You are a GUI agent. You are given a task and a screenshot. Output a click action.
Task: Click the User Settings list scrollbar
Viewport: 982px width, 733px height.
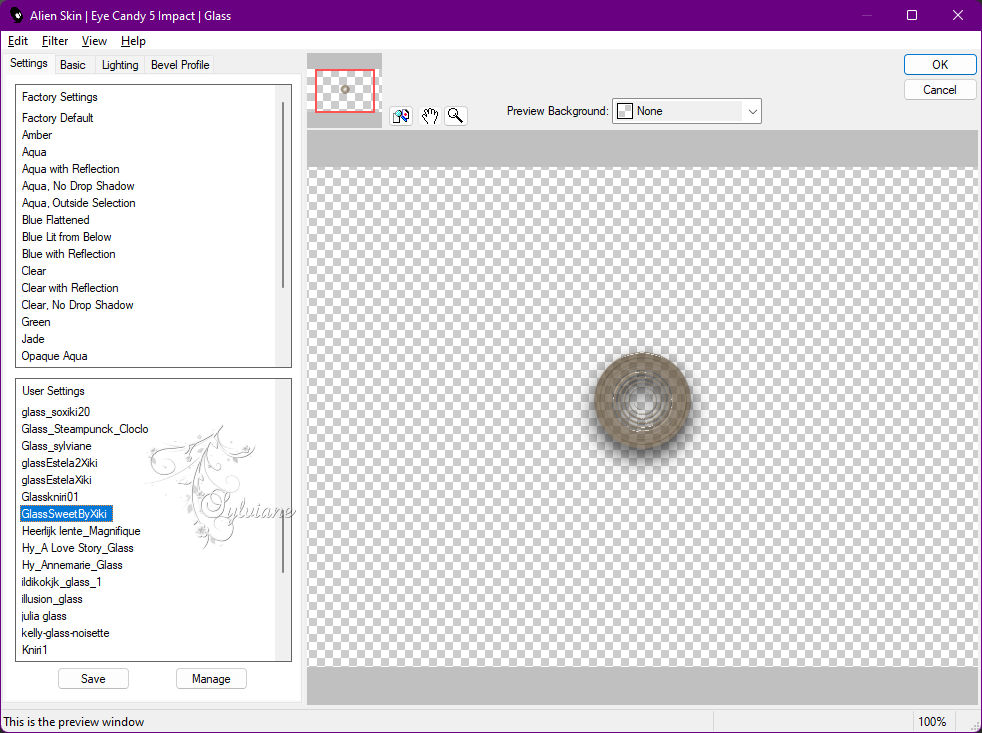coord(283,542)
